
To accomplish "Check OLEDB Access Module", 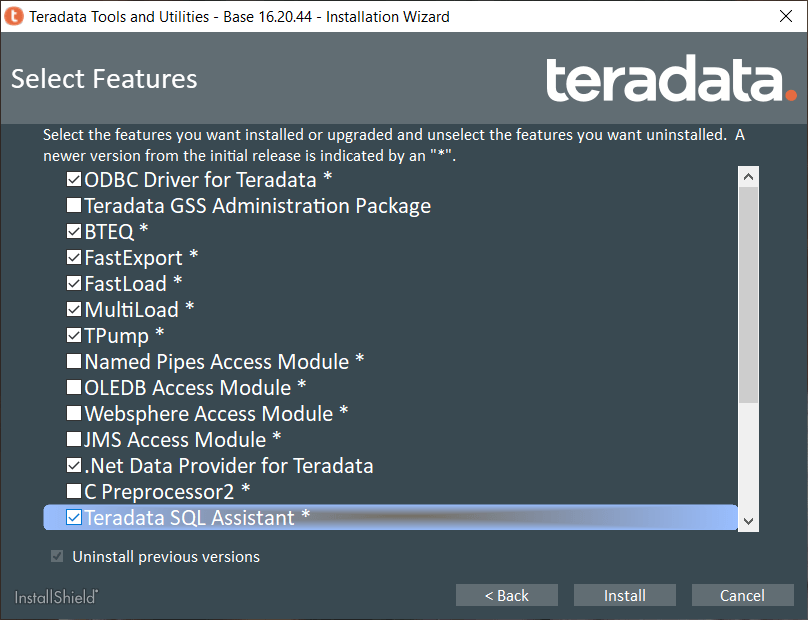I will (x=74, y=387).
